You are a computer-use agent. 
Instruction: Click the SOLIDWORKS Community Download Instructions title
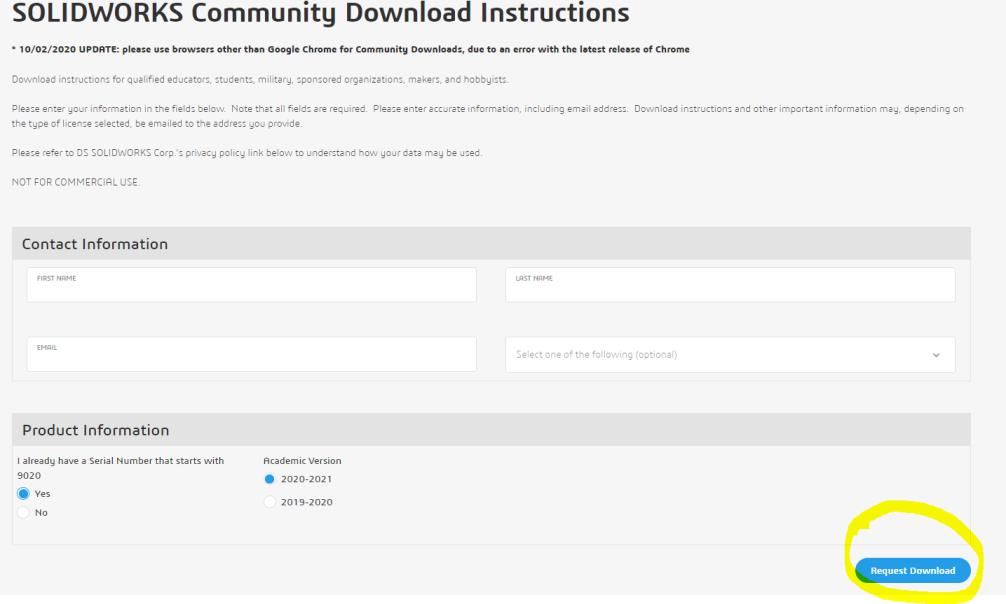pyautogui.click(x=321, y=14)
